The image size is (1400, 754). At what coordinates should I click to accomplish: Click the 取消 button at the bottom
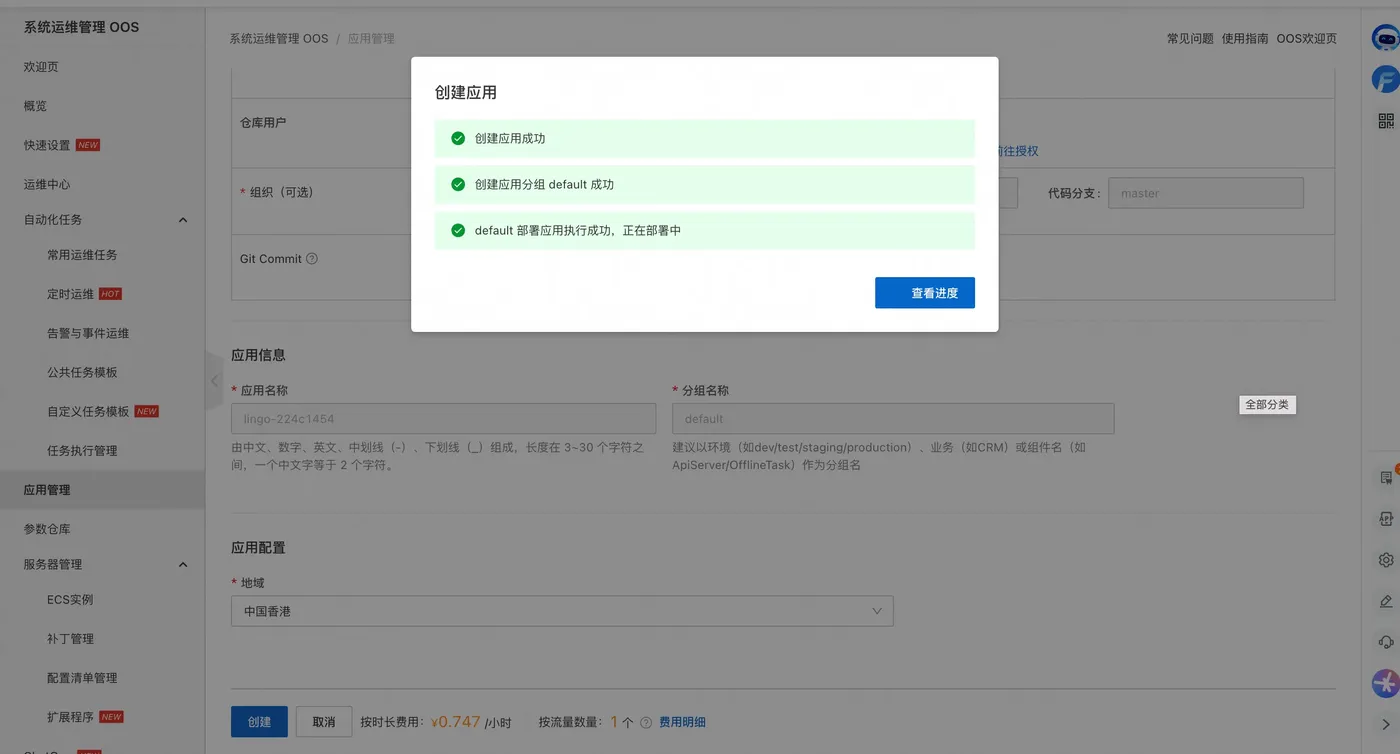324,722
